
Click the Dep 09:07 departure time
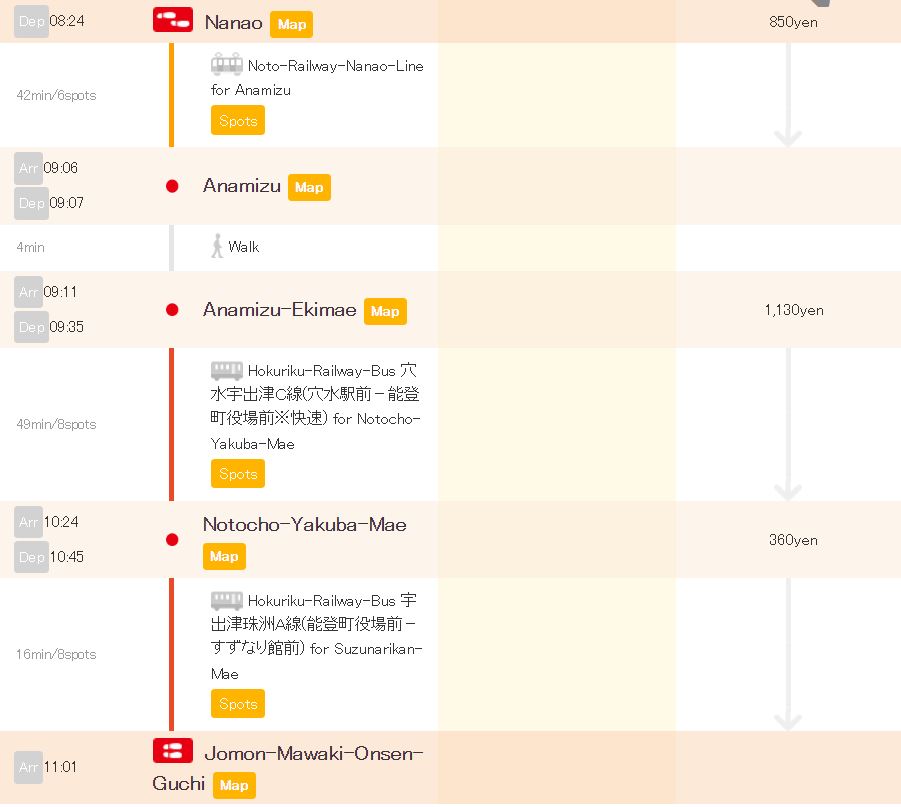pos(49,203)
